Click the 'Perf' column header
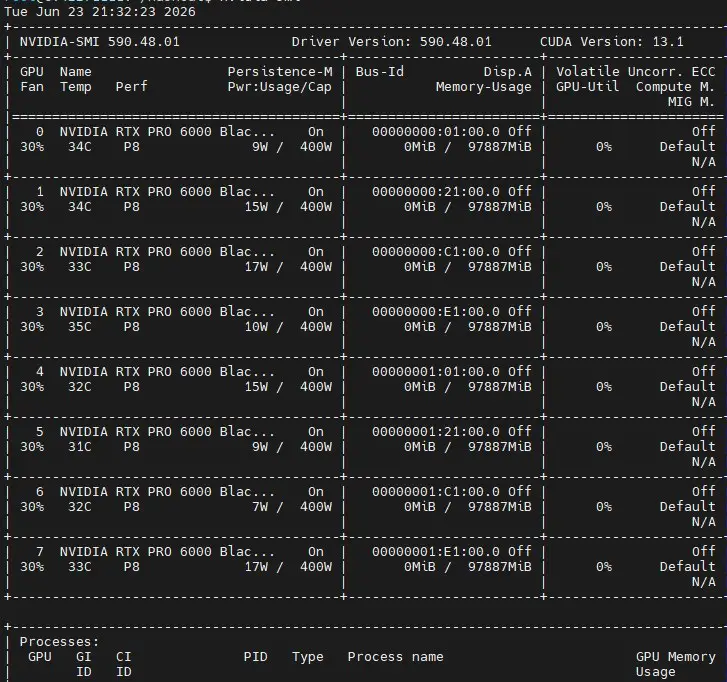727x682 pixels. pyautogui.click(x=132, y=87)
